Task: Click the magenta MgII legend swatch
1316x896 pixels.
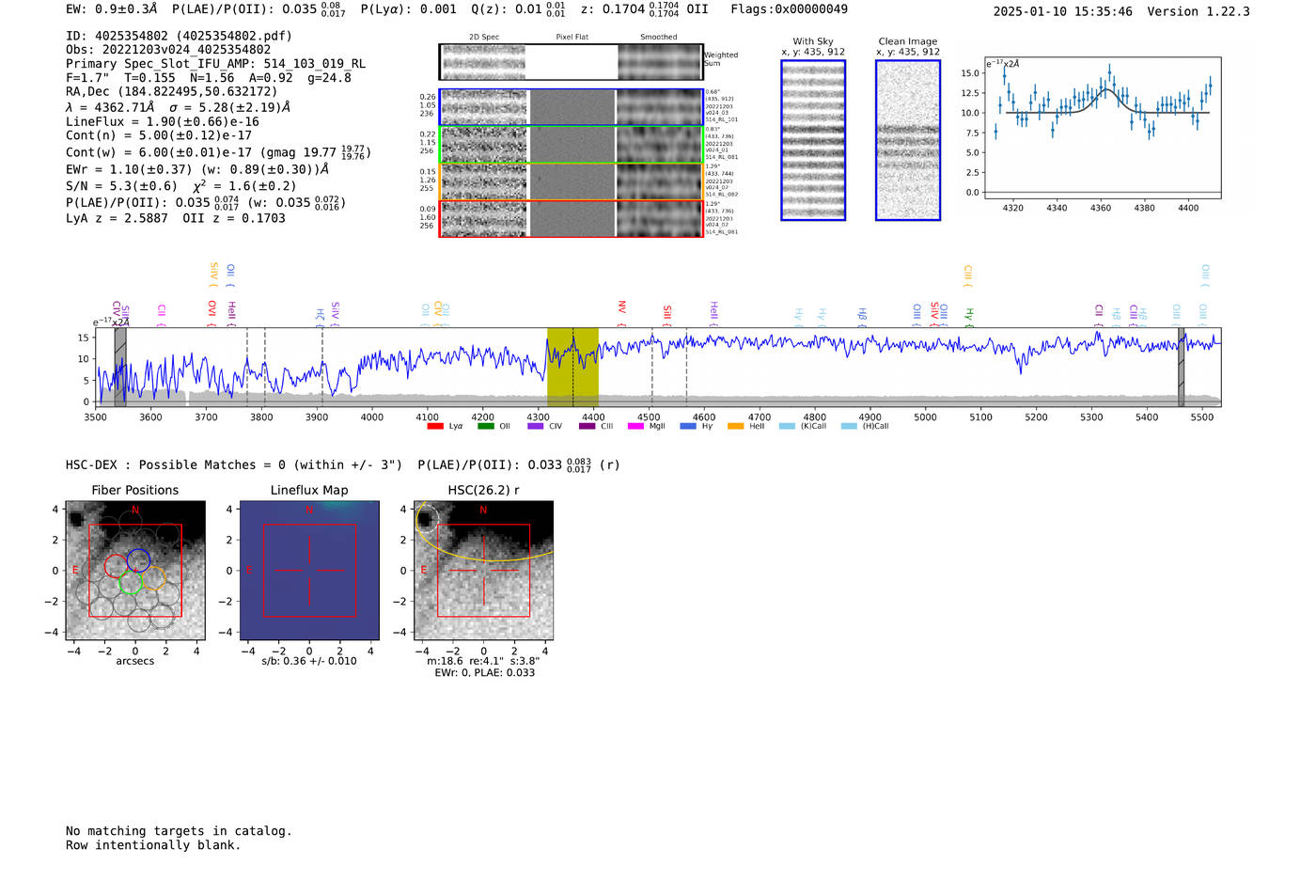Action: [635, 426]
